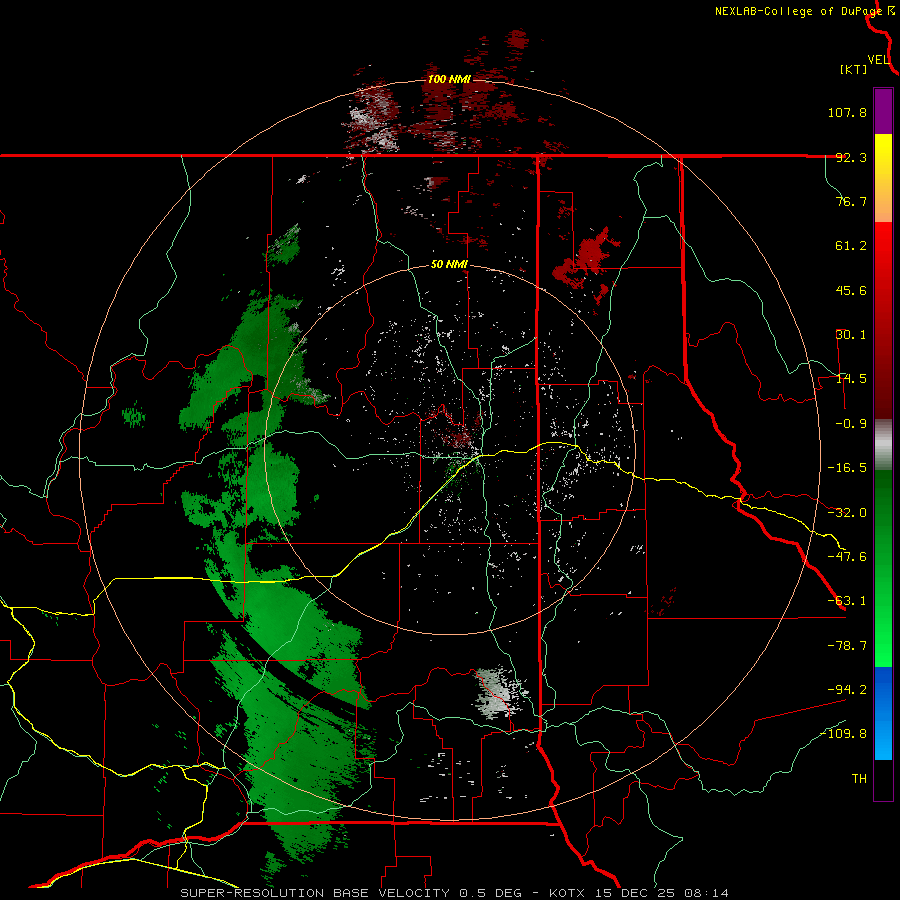Click the -78.7 scale value
Viewport: 900px width, 900px height.
coord(847,646)
